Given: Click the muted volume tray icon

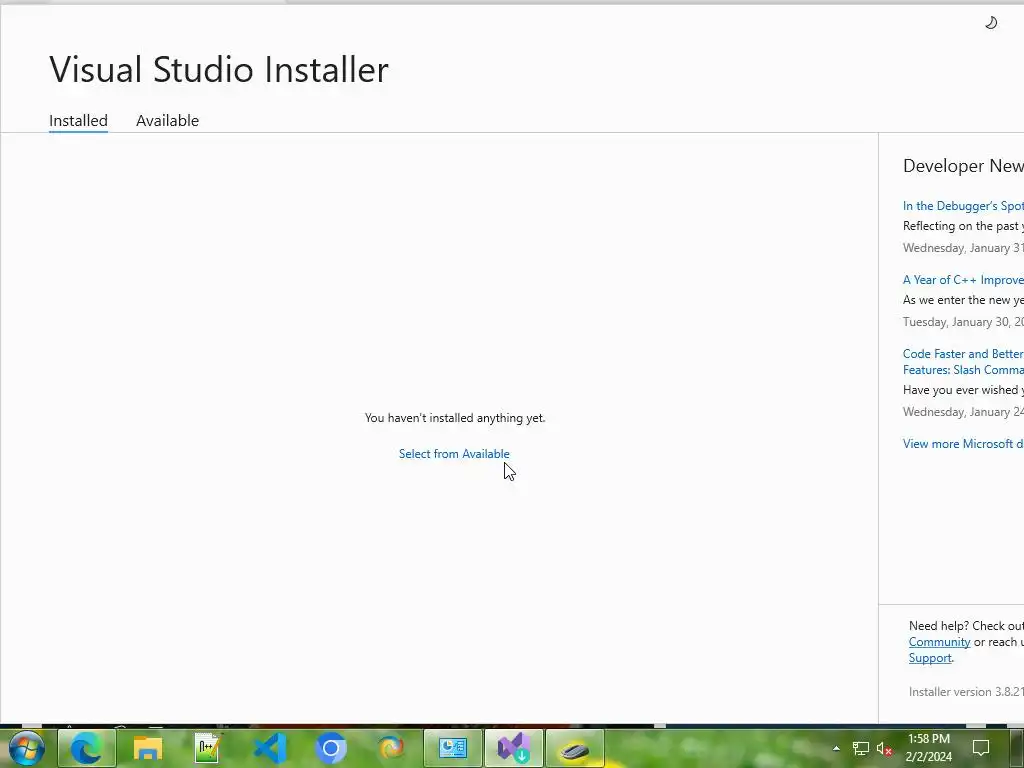Looking at the screenshot, I should [884, 748].
